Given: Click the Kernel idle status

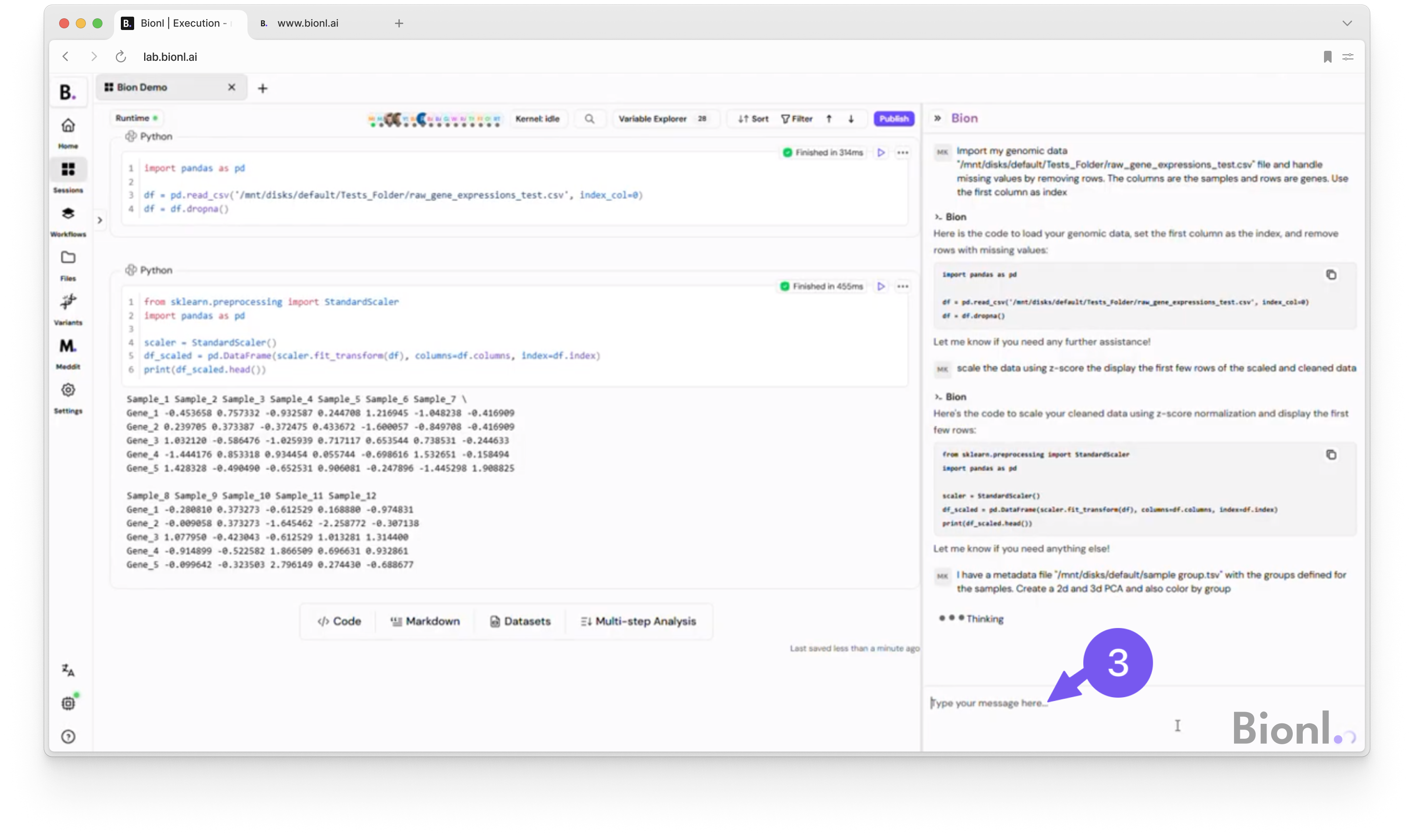Looking at the screenshot, I should coord(537,119).
